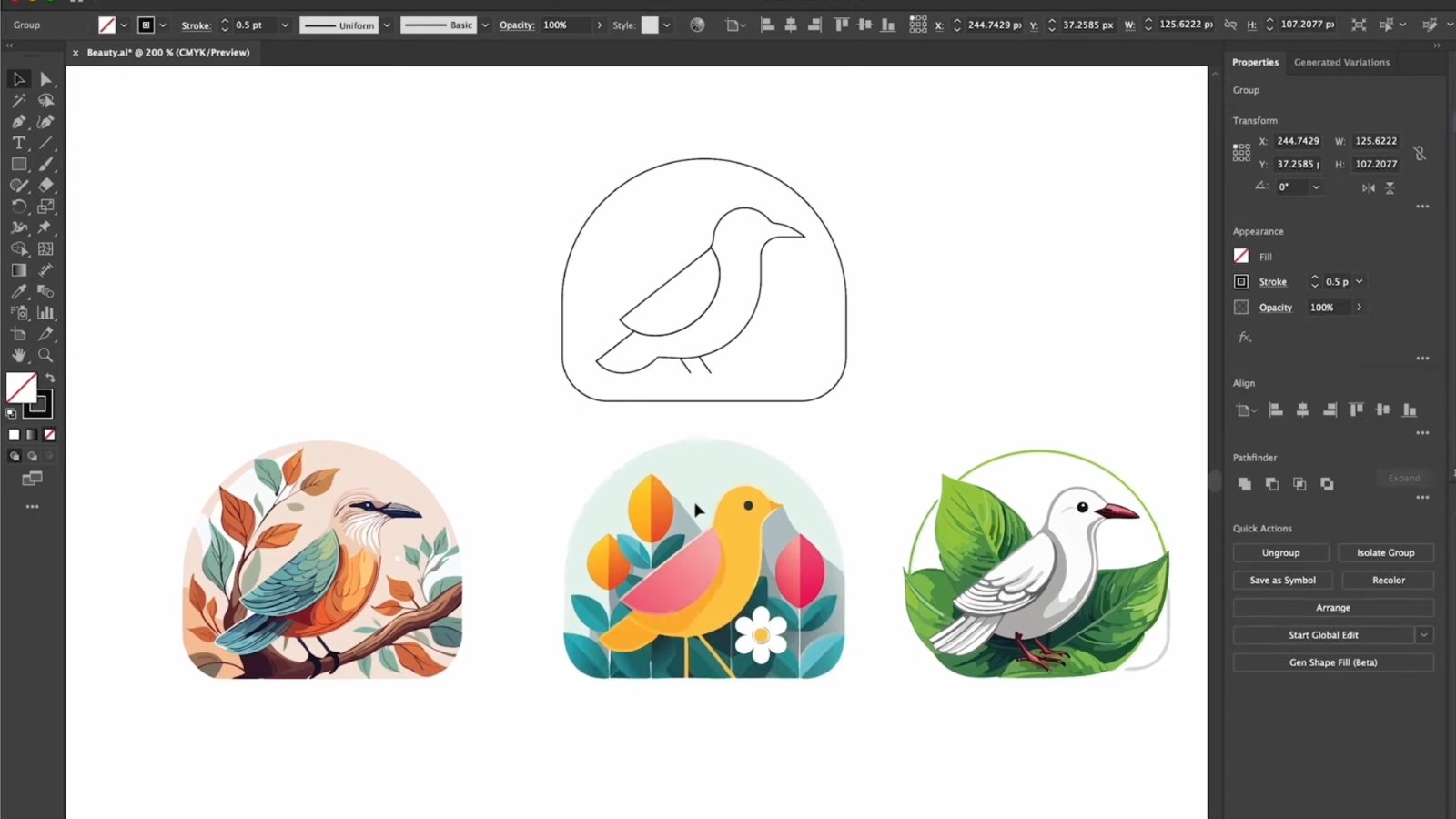Click the white Fill color swatch in toolbar
Screen dimensions: 1456x819
[x=22, y=389]
